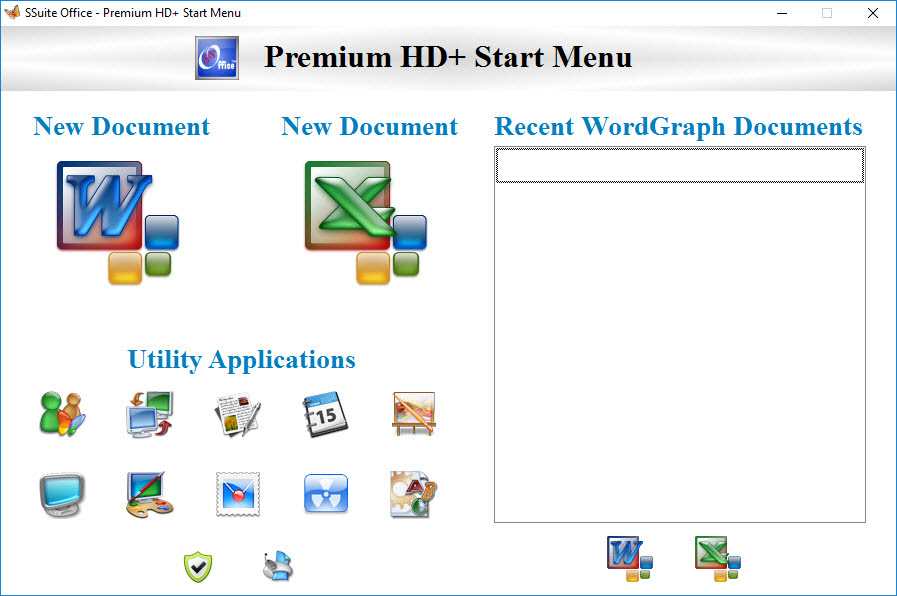The height and width of the screenshot is (596, 897).
Task: Switch recent list to spreadsheet small icon
Action: pyautogui.click(x=718, y=559)
